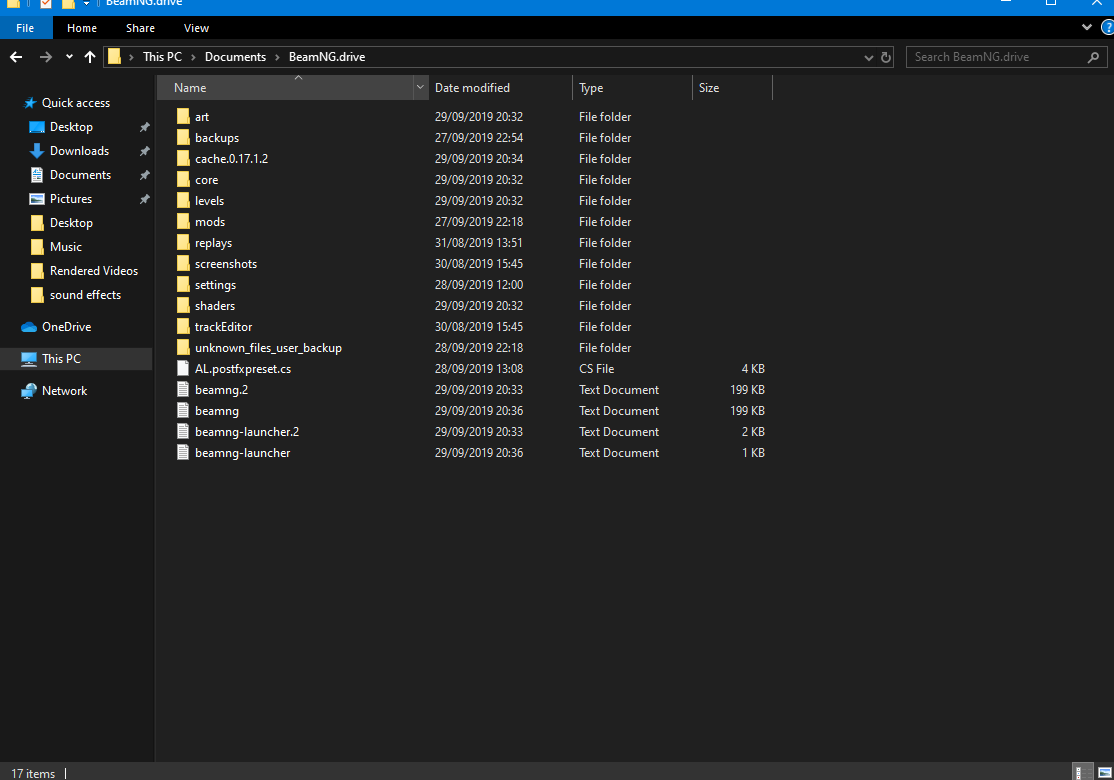Select the trackEditor folder icon
The height and width of the screenshot is (780, 1114).
coord(183,327)
